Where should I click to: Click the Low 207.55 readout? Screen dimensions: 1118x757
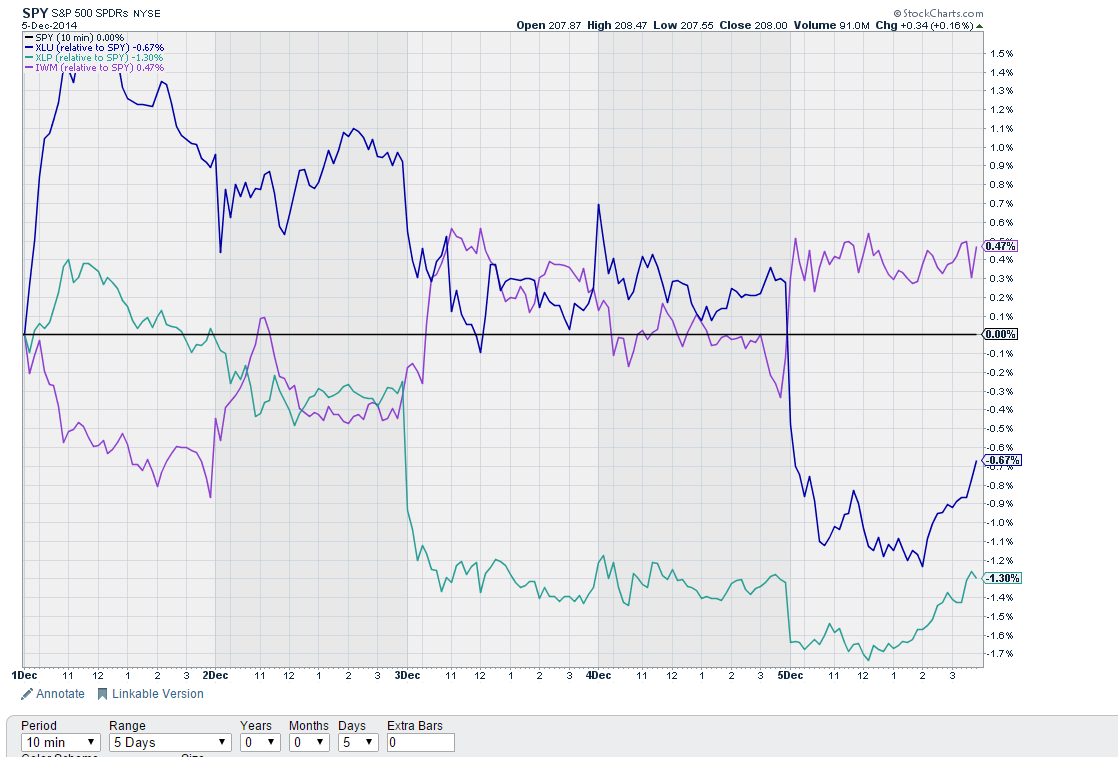tap(683, 25)
